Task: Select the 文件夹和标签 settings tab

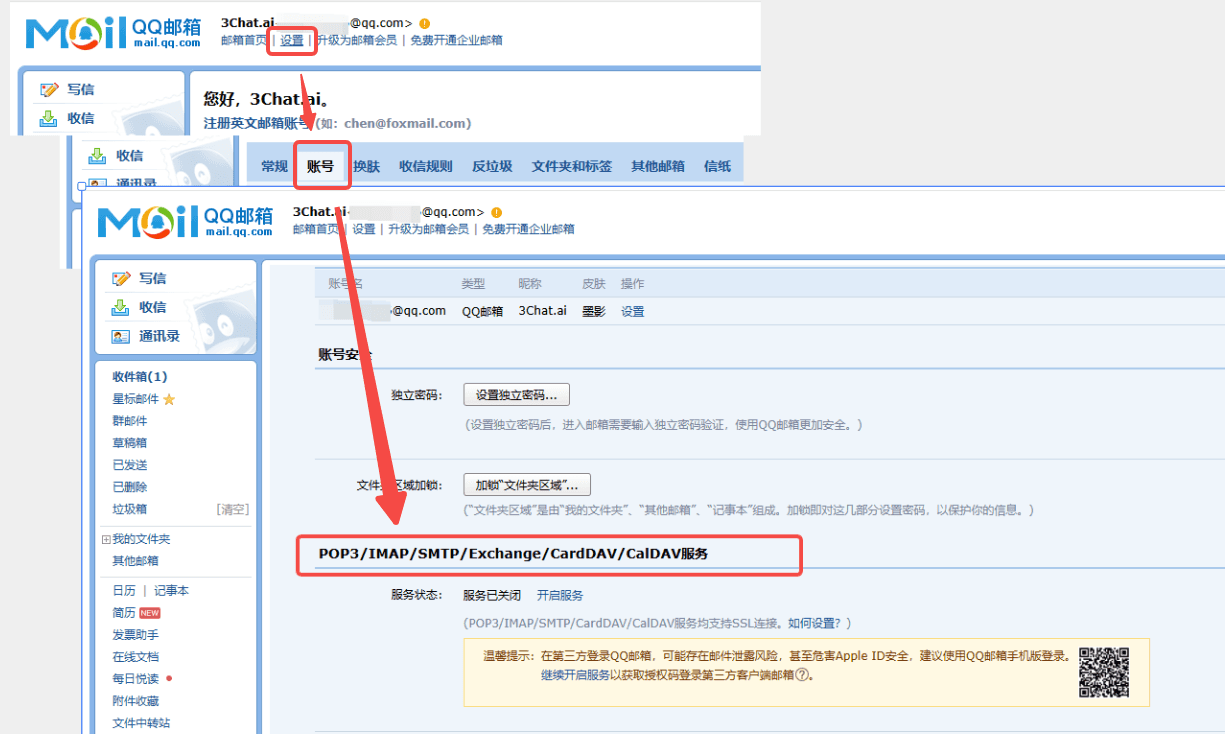Action: pos(572,166)
